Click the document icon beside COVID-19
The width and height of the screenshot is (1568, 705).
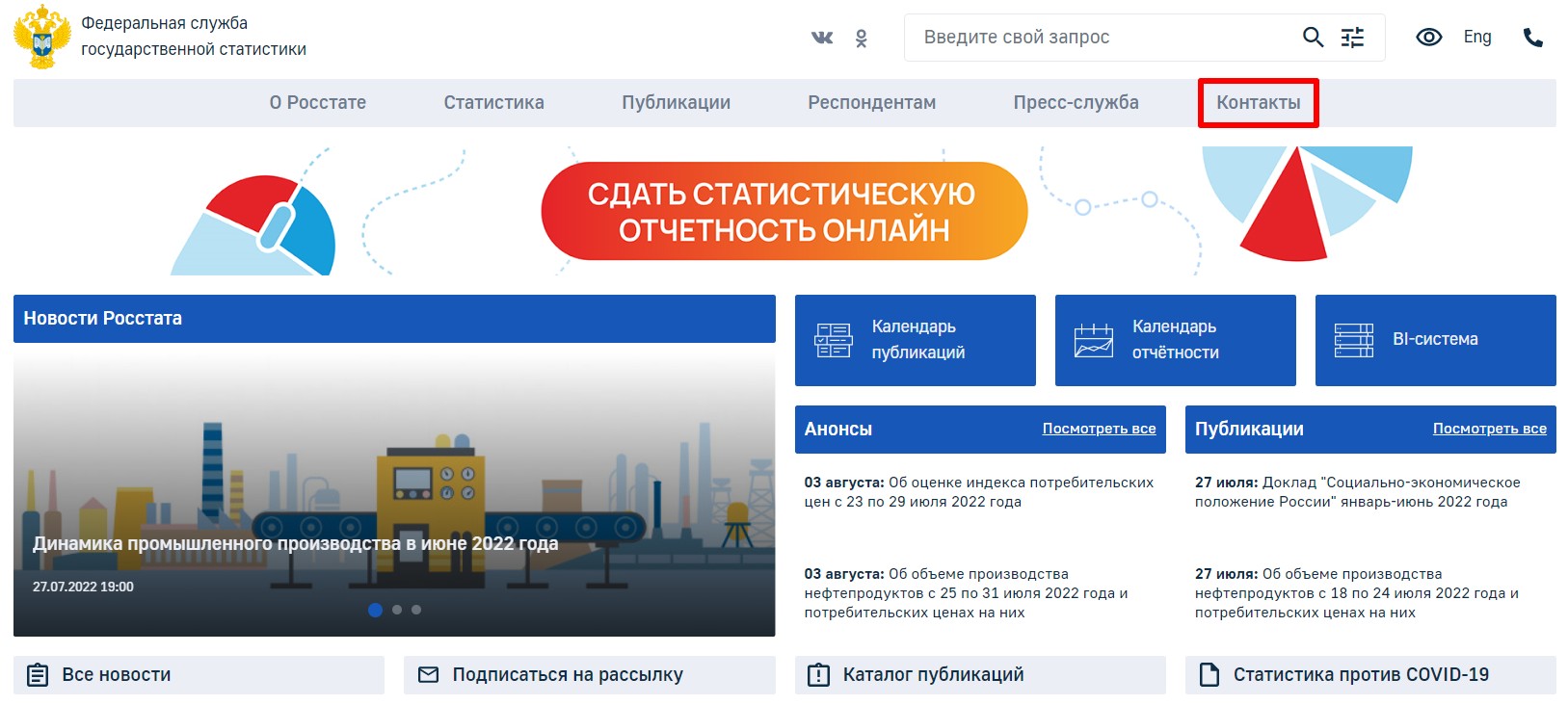click(x=1209, y=675)
